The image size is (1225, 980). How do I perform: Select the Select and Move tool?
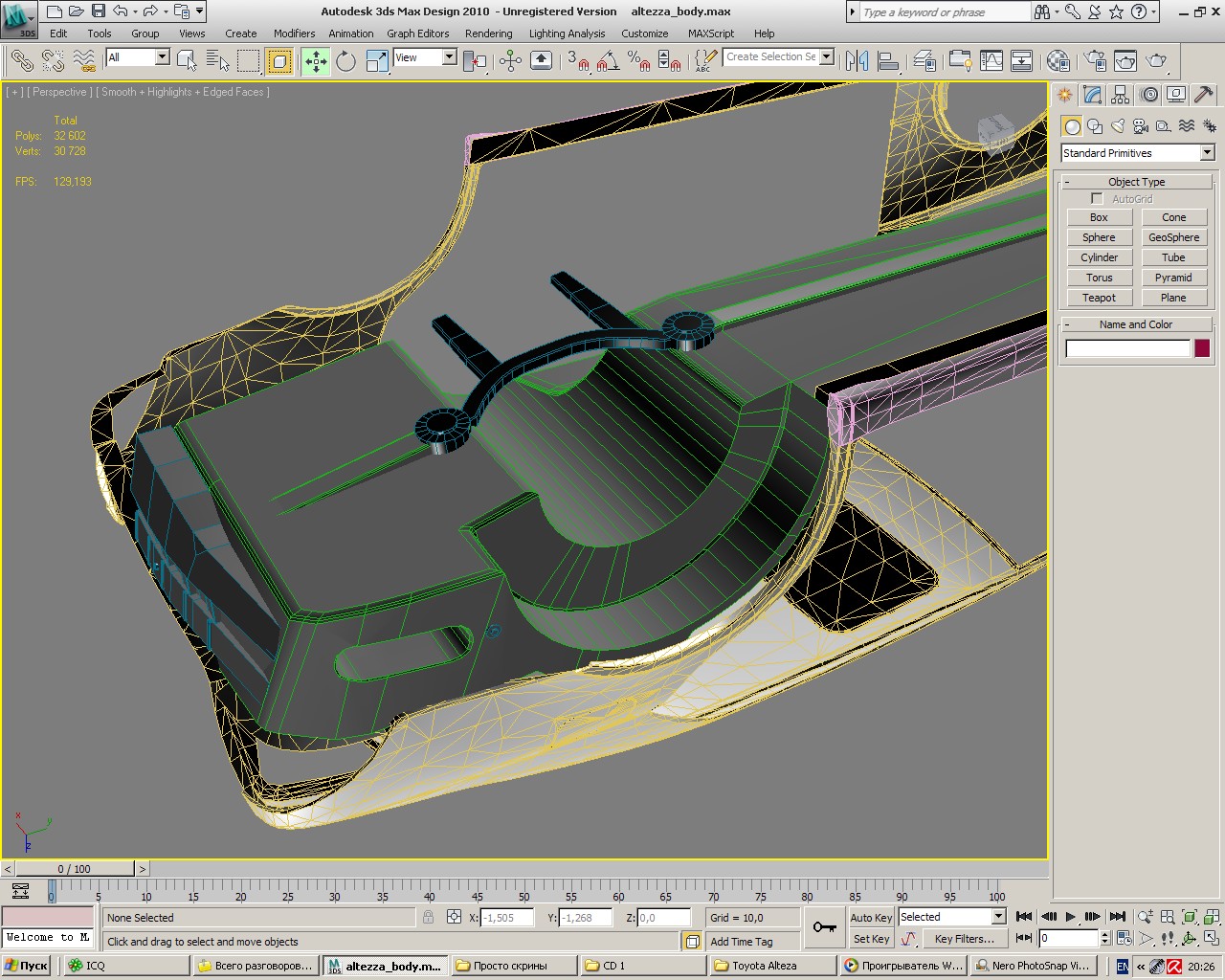316,61
